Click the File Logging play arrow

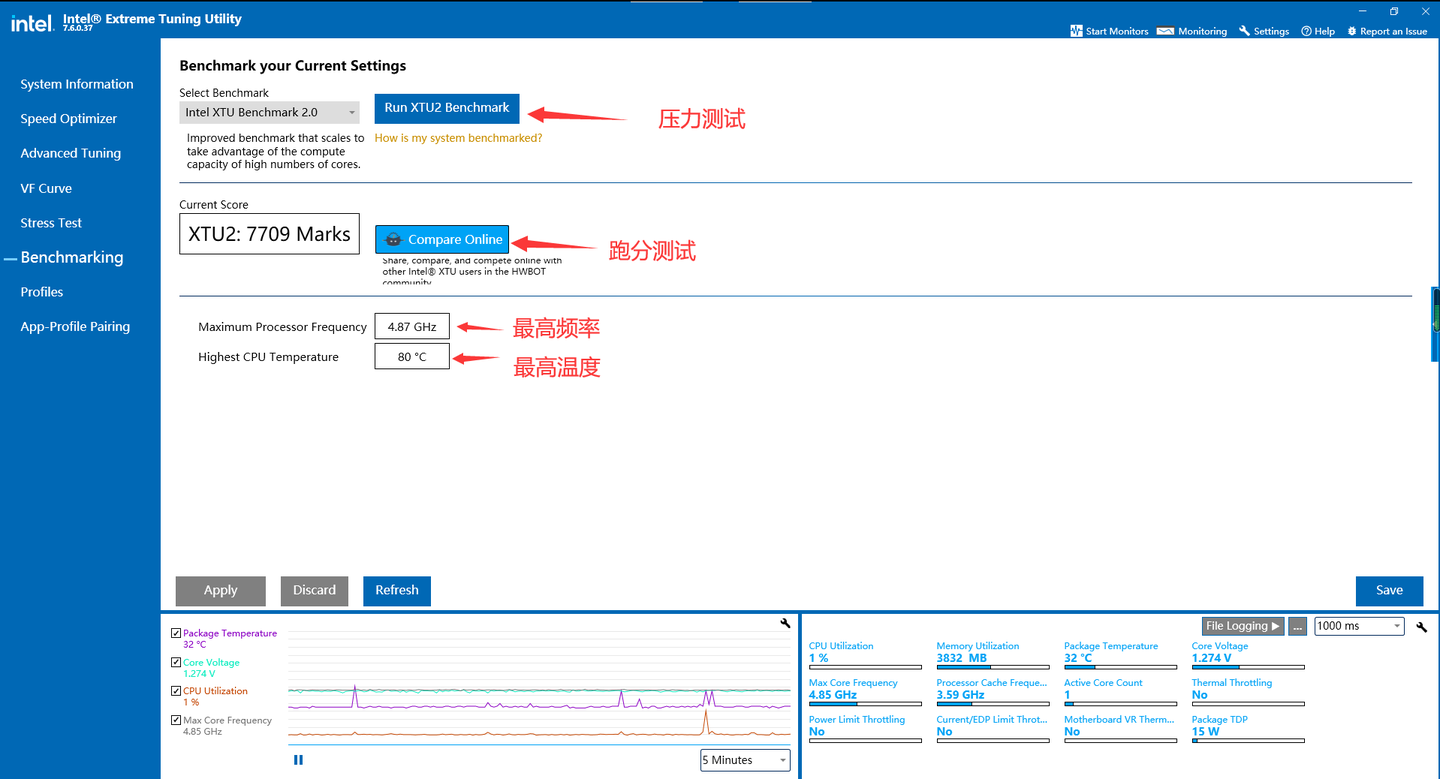click(x=1275, y=626)
